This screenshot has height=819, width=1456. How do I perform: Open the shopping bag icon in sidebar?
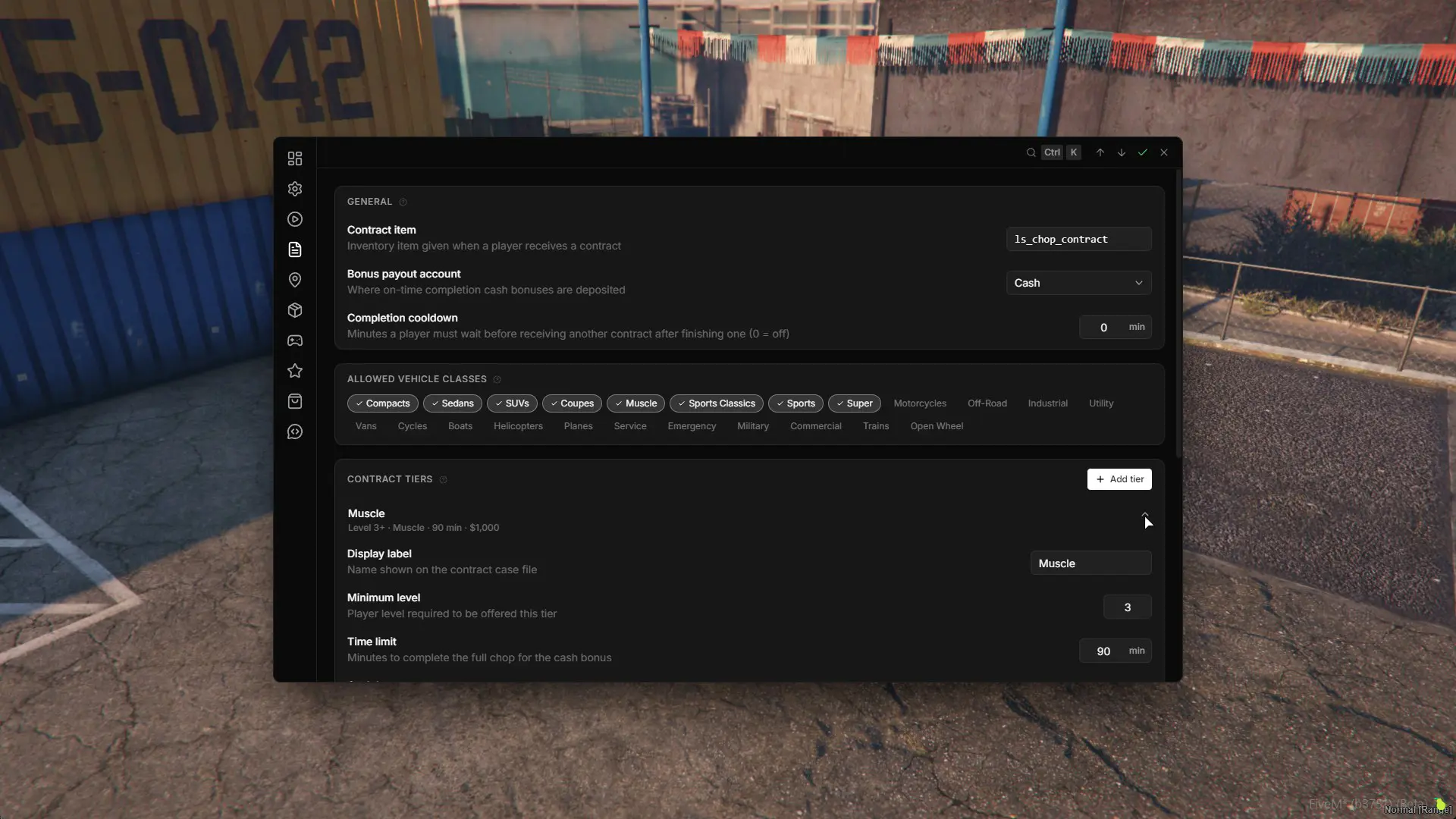295,401
